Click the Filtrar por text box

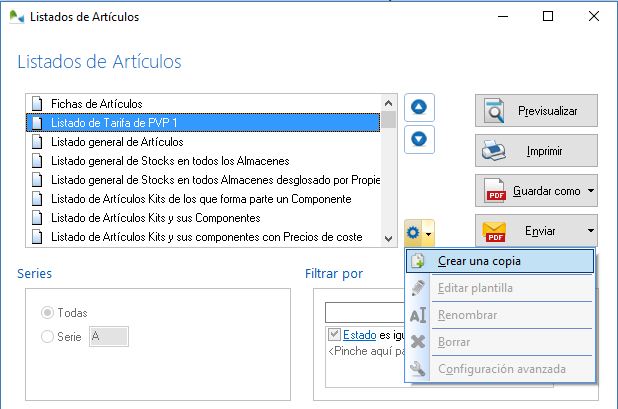click(x=365, y=312)
